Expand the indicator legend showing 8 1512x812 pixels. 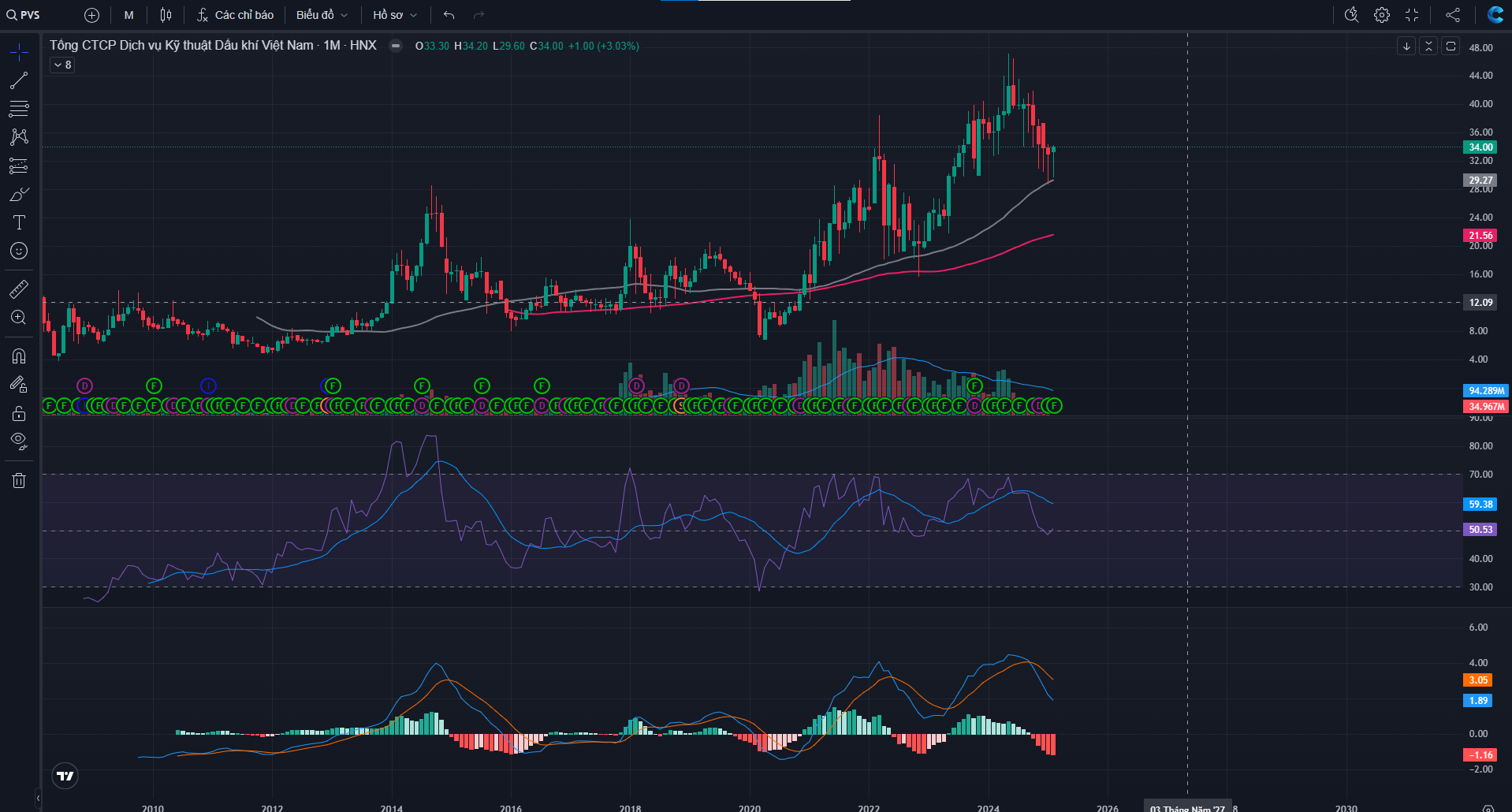pyautogui.click(x=62, y=65)
